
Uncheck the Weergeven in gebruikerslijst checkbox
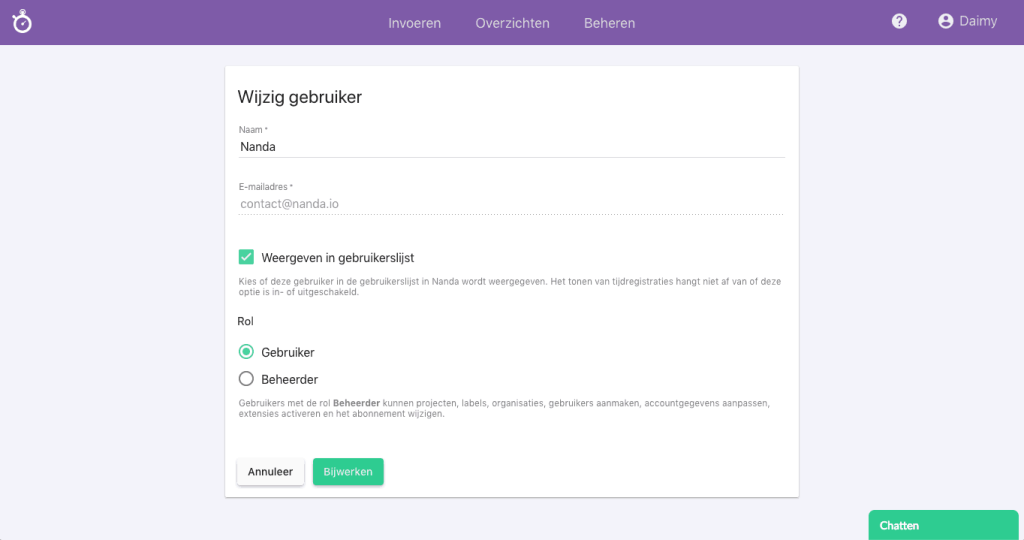pyautogui.click(x=246, y=257)
